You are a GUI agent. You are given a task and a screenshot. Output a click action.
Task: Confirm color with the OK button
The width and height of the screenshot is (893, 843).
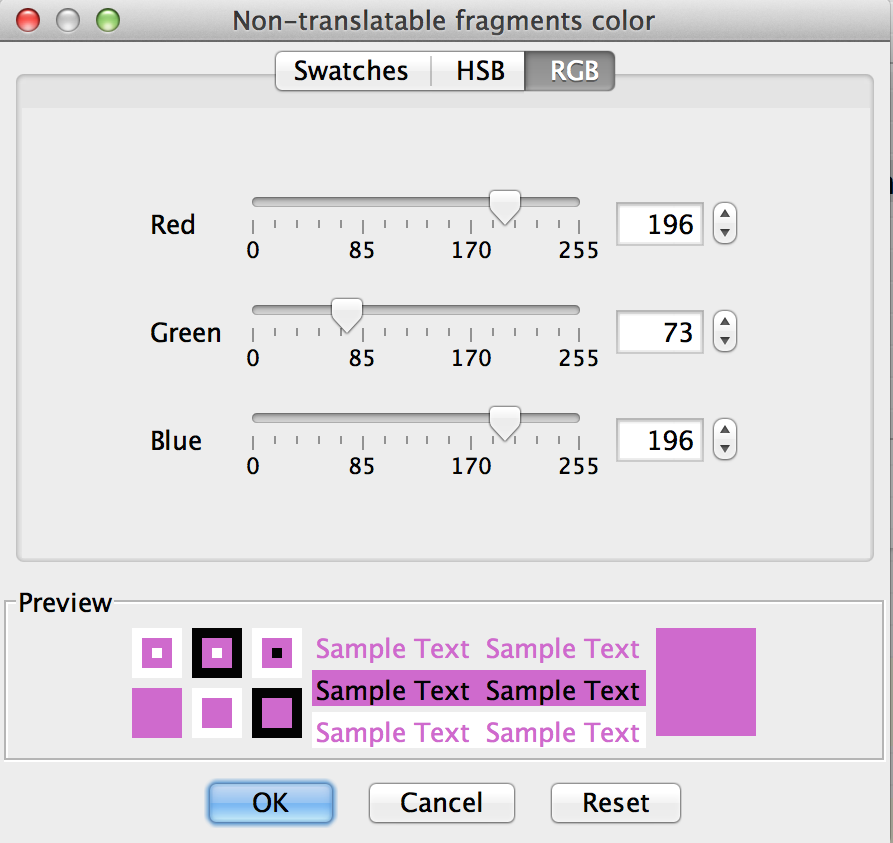point(271,802)
